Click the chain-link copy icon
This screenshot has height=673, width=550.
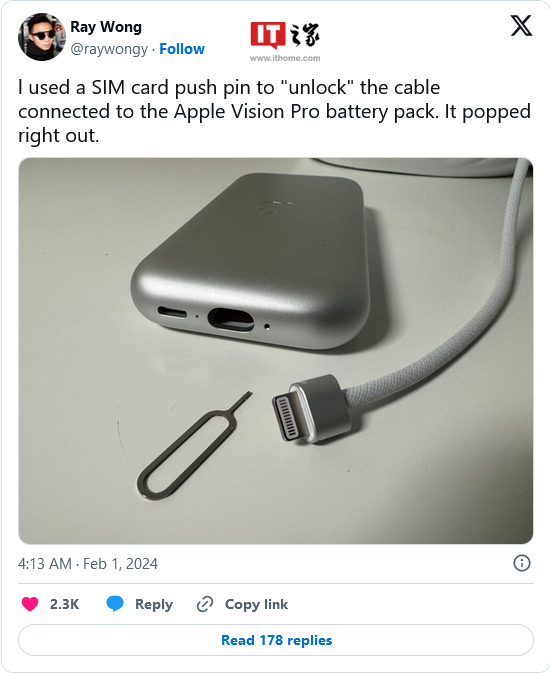205,604
